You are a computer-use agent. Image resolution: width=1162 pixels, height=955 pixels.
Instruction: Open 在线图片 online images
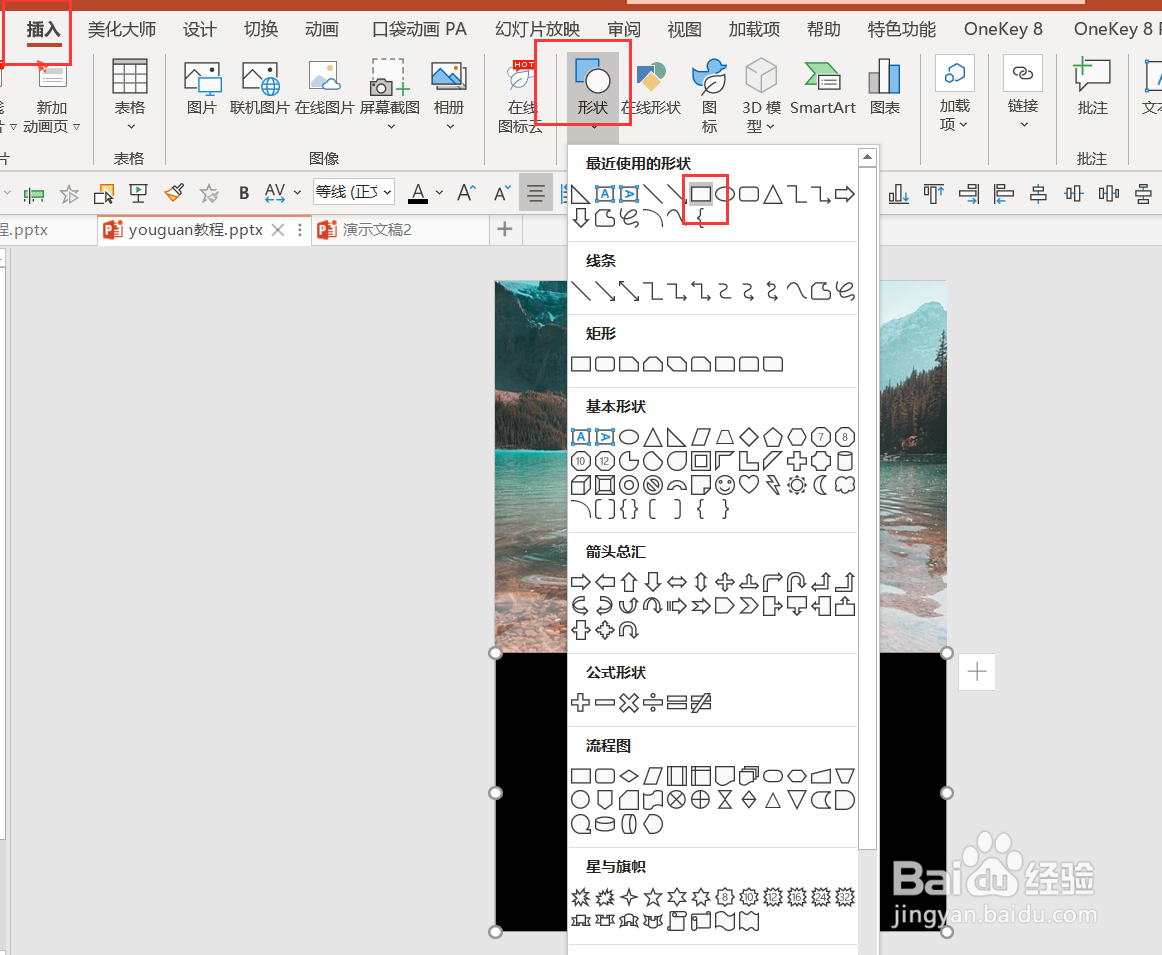[x=325, y=87]
